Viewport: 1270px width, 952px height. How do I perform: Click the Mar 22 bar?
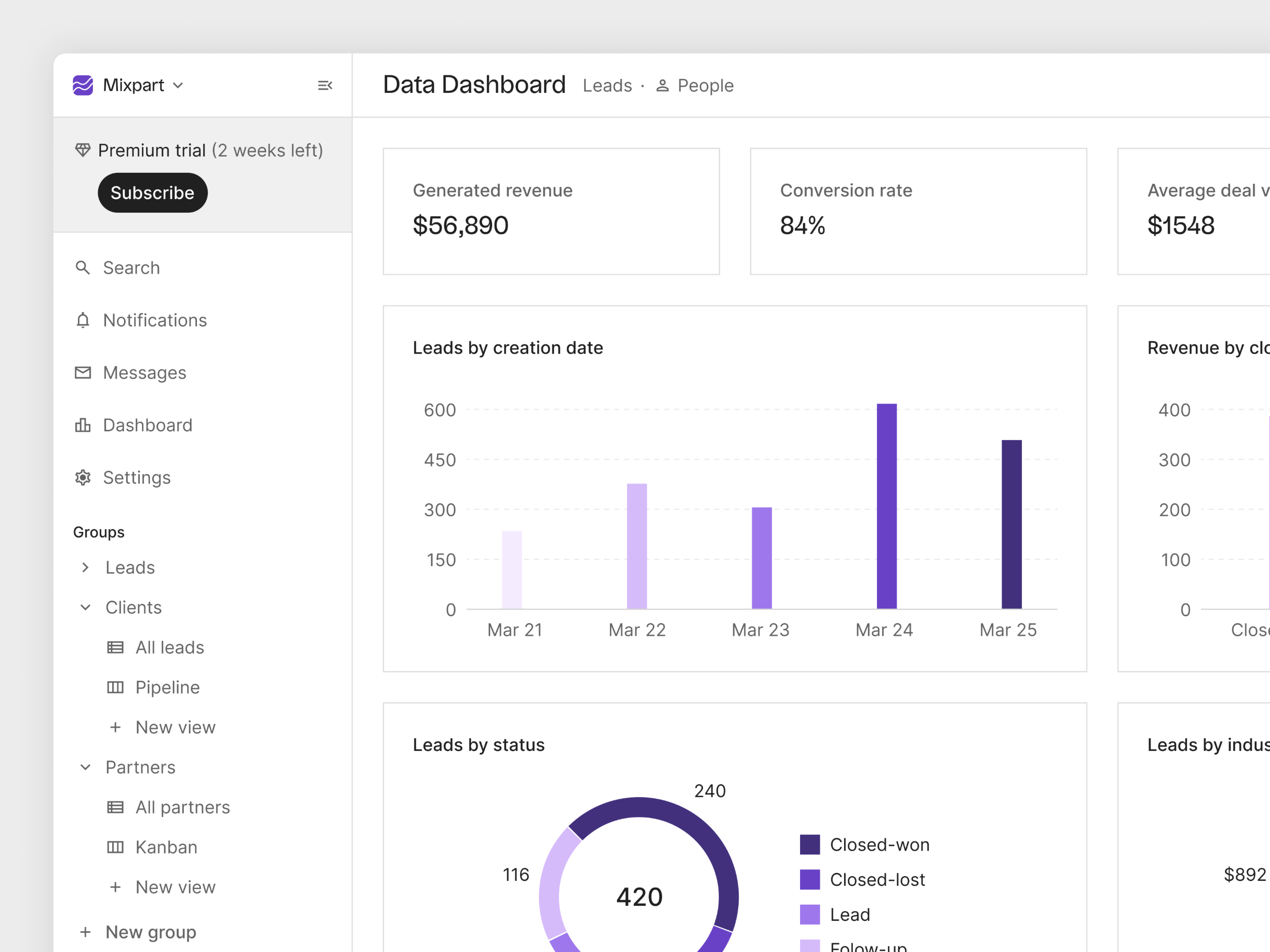click(x=637, y=546)
